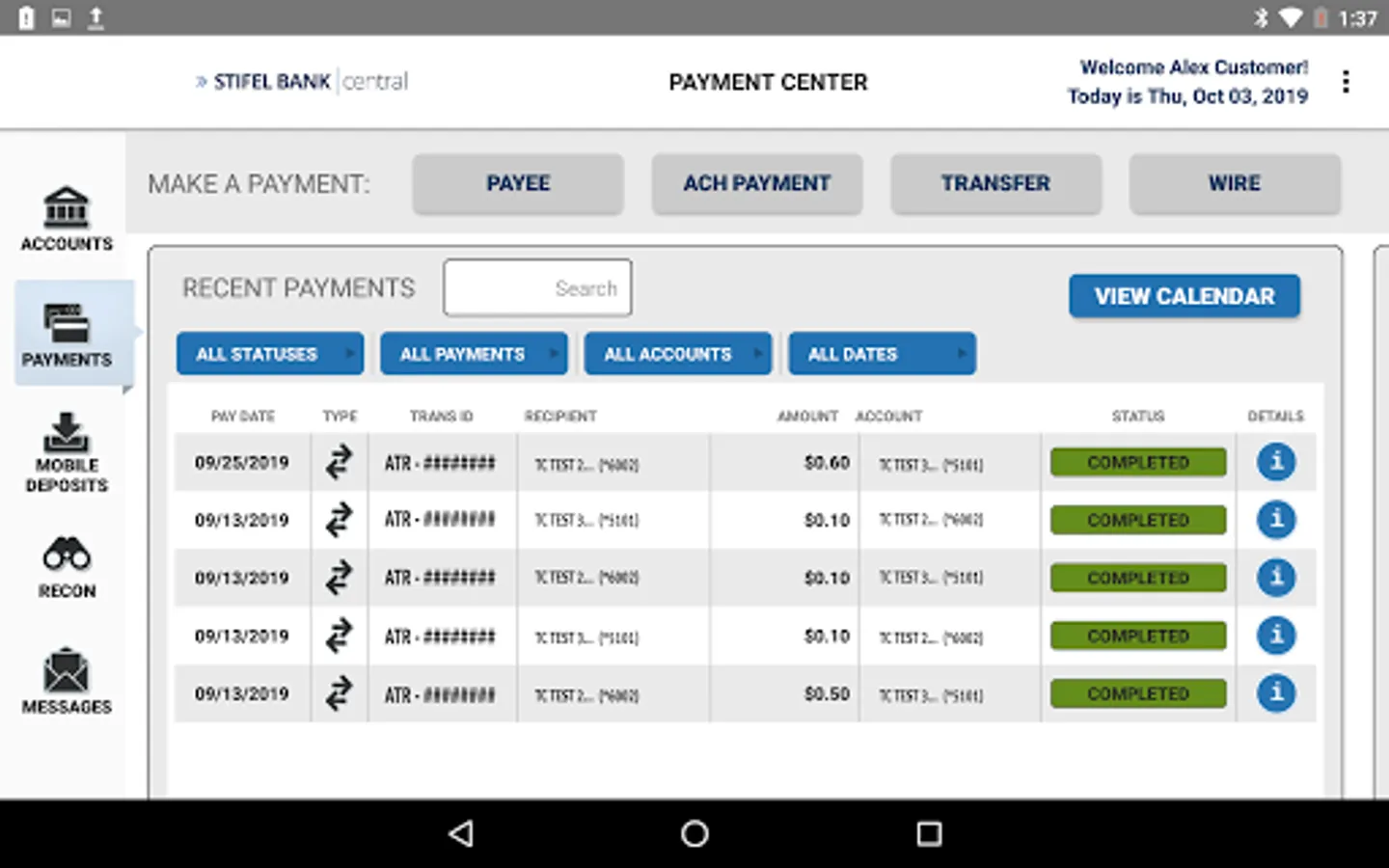This screenshot has width=1389, height=868.
Task: Click recipient name in the $0.60 row
Action: click(586, 465)
